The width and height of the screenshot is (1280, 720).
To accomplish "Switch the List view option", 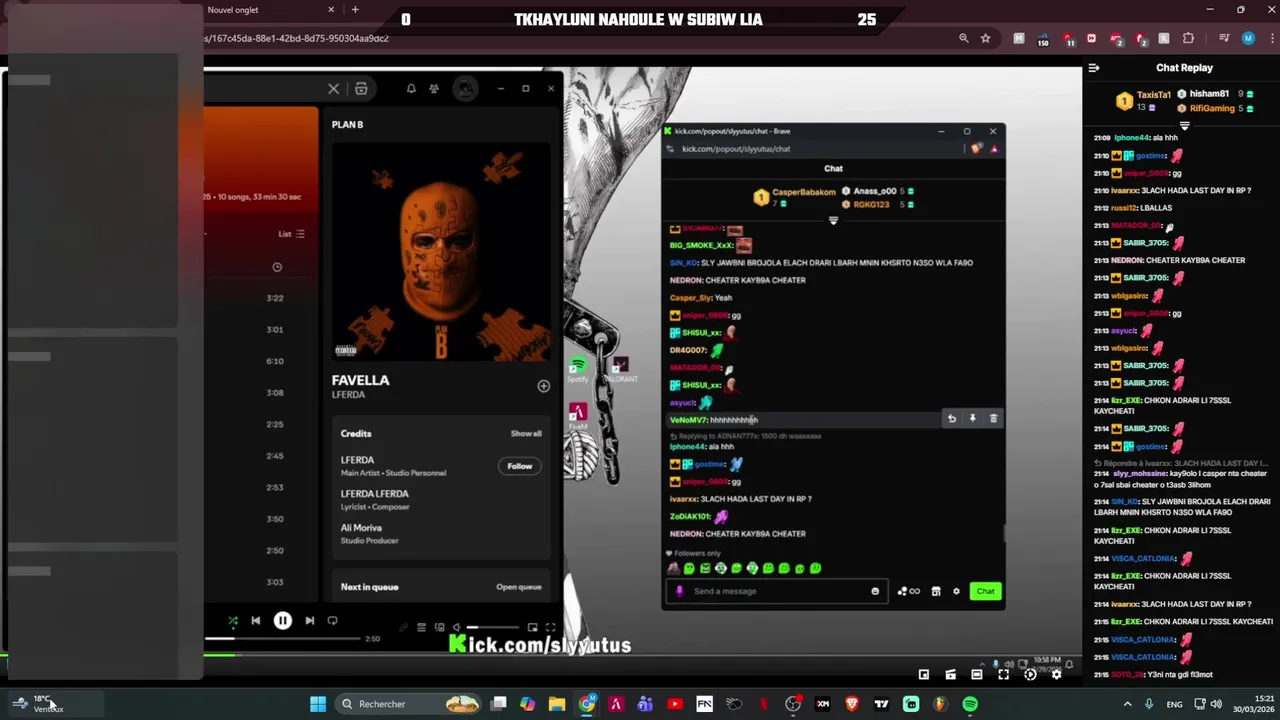I will click(x=291, y=234).
